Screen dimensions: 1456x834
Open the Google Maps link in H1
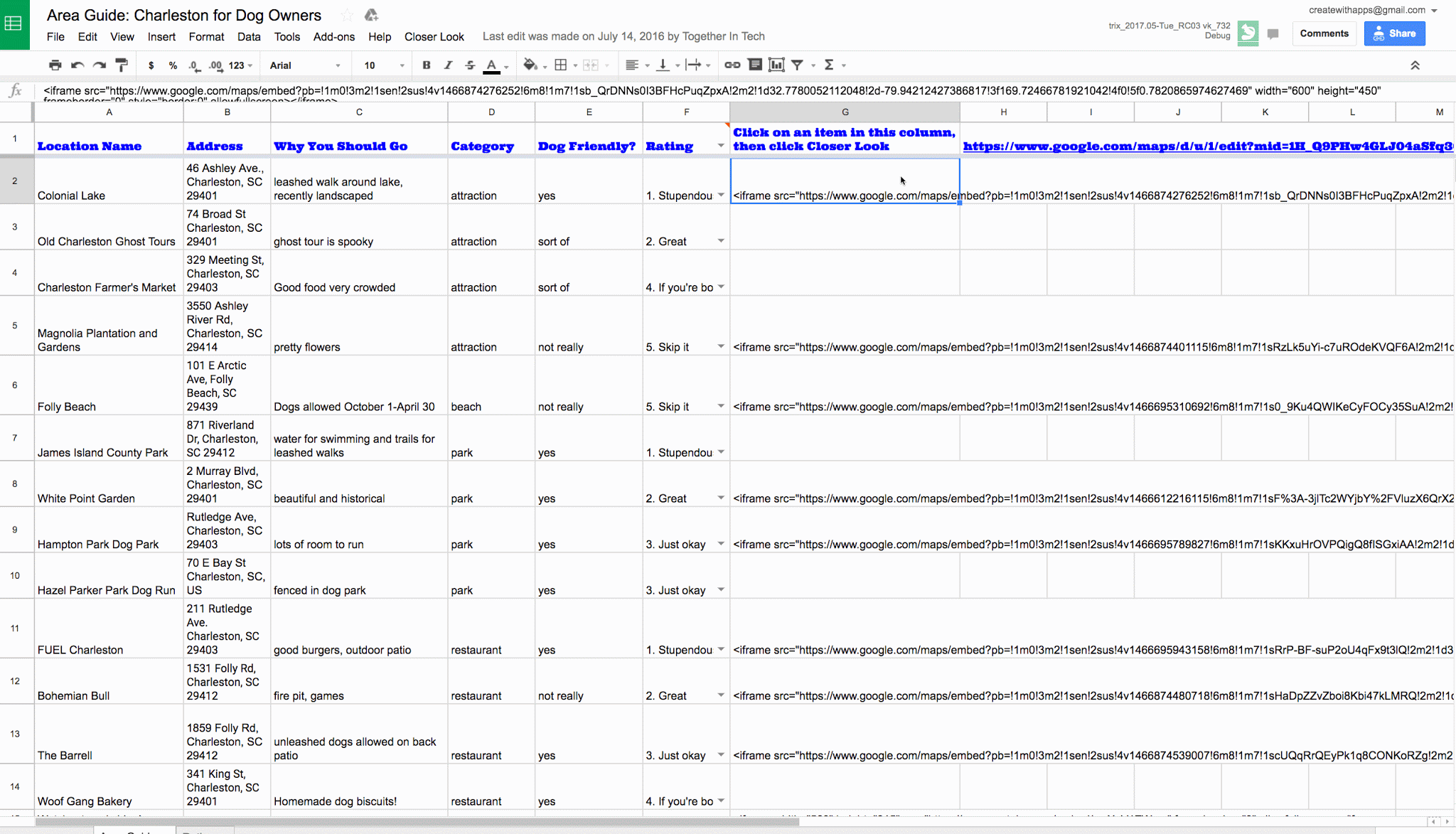pyautogui.click(x=1208, y=146)
